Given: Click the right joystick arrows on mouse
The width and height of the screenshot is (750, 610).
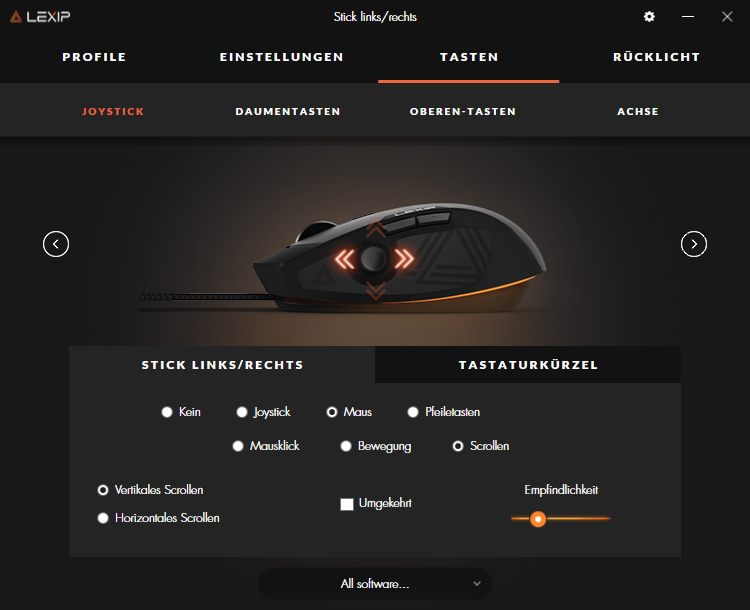Looking at the screenshot, I should 404,259.
